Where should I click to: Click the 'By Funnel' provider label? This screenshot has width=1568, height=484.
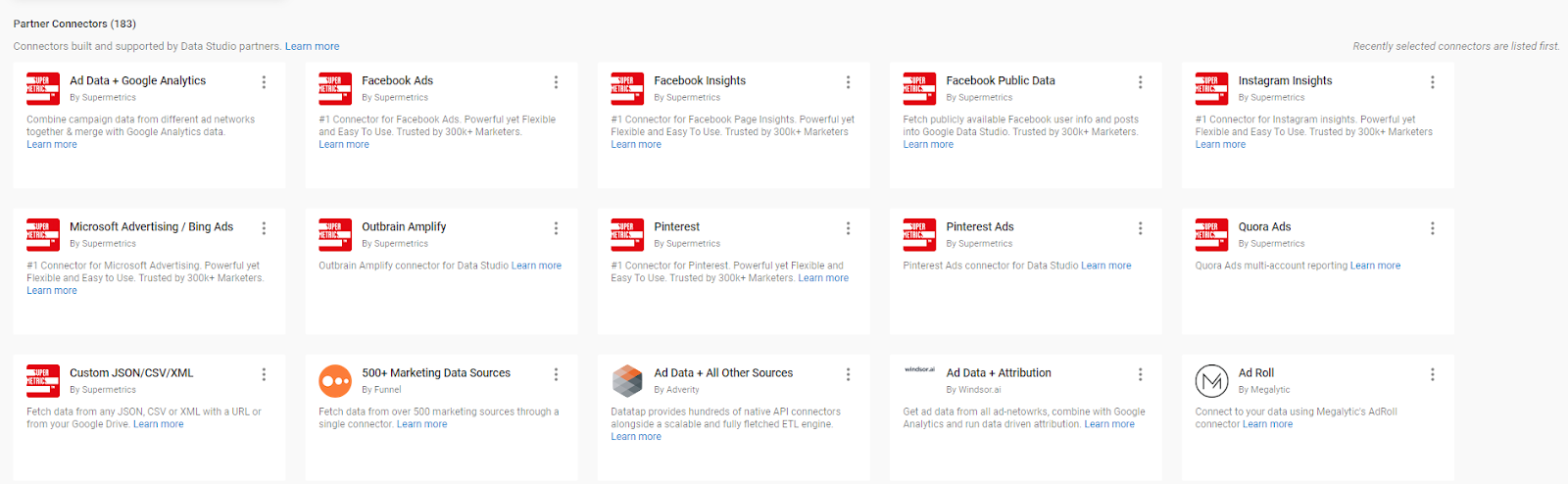click(381, 390)
